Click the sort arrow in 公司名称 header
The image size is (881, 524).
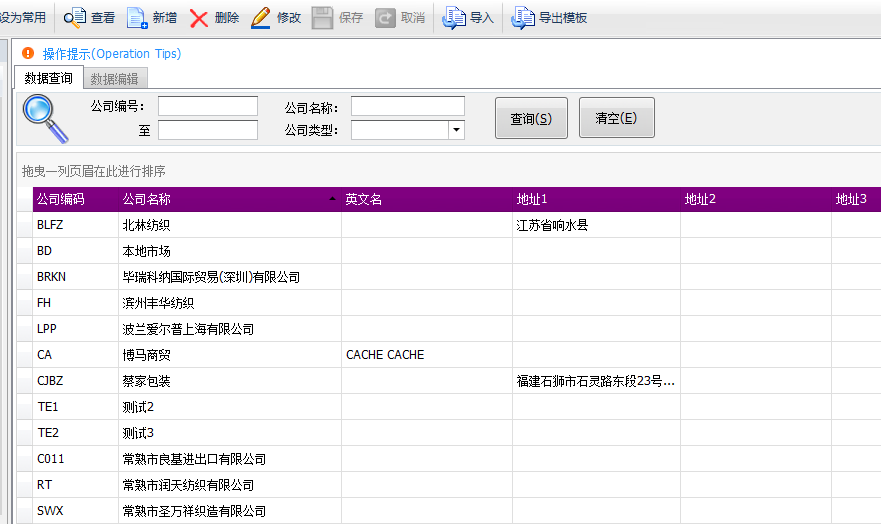coord(332,199)
